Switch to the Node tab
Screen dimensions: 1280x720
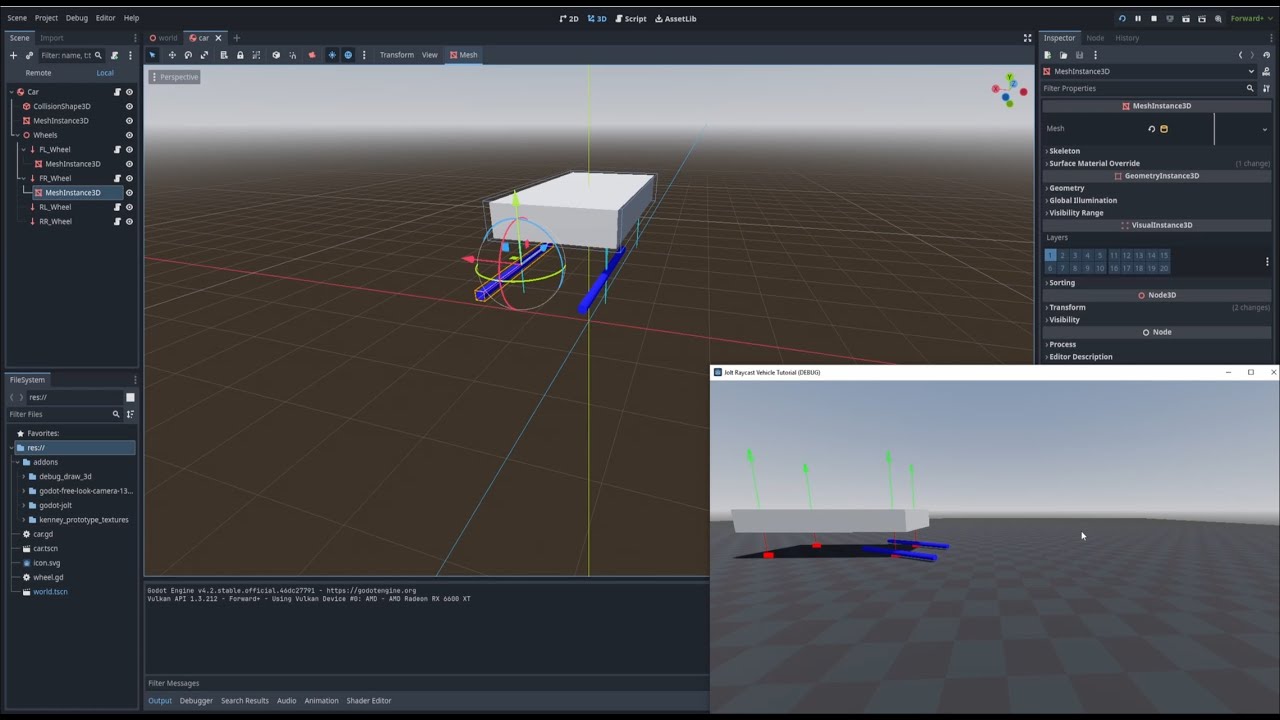click(x=1095, y=38)
